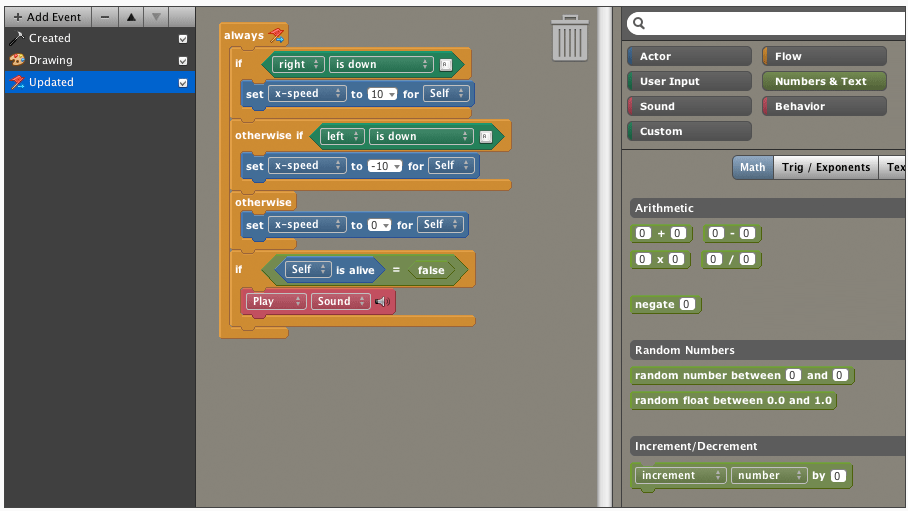Open the increment dropdown

pos(680,475)
